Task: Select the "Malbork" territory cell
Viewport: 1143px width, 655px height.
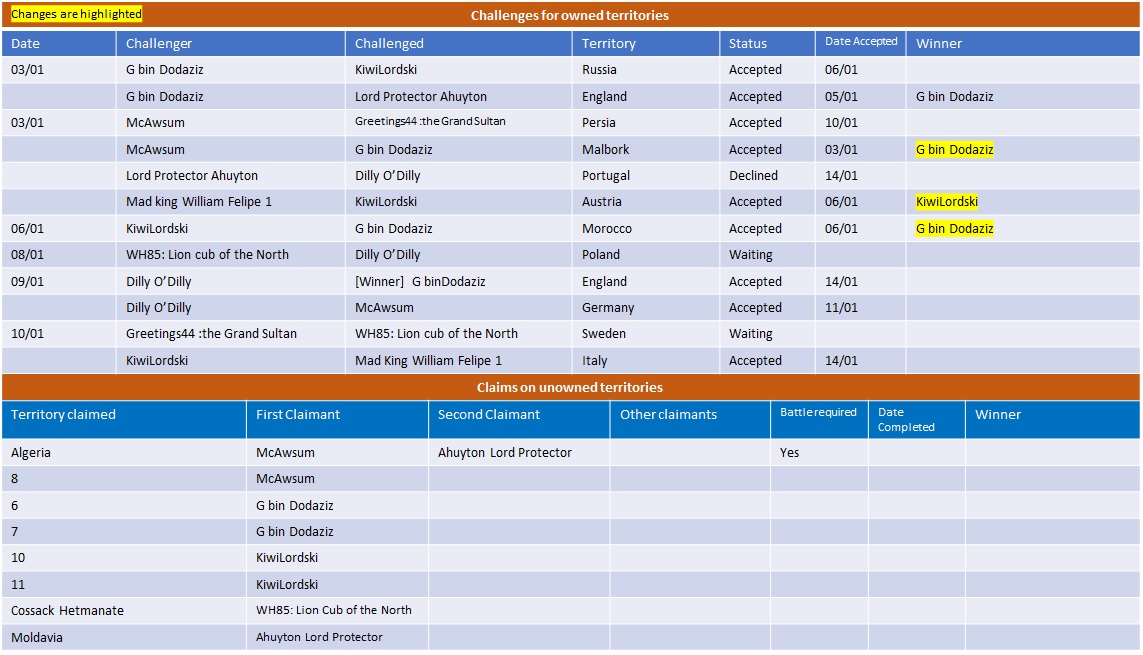Action: [x=605, y=149]
